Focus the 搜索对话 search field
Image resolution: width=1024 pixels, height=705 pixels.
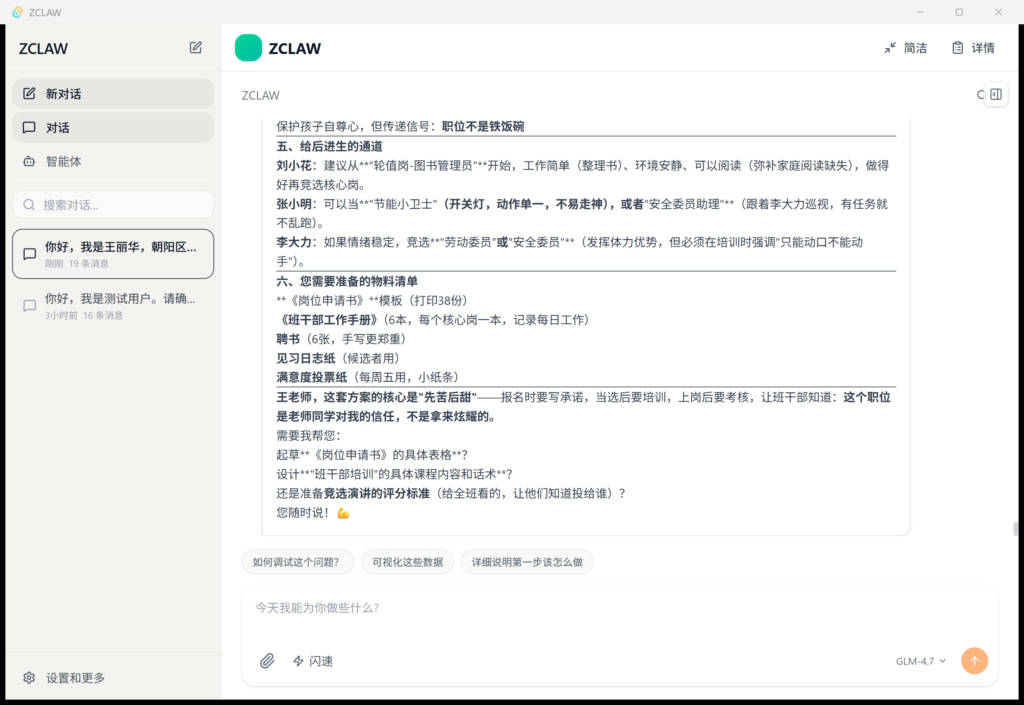point(112,205)
